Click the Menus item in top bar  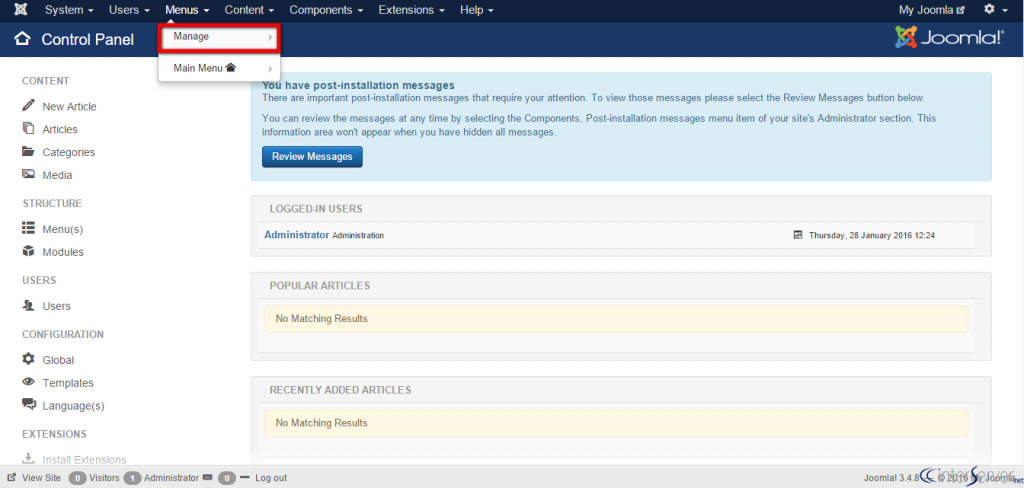click(x=187, y=10)
